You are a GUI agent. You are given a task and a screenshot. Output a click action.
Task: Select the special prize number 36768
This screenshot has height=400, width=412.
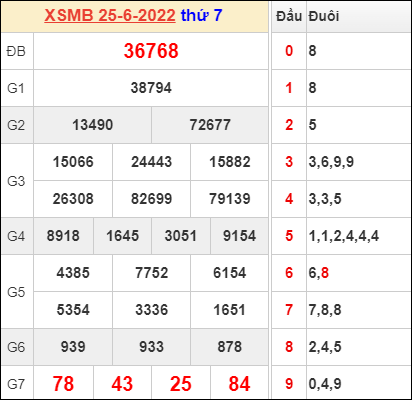coord(151,51)
